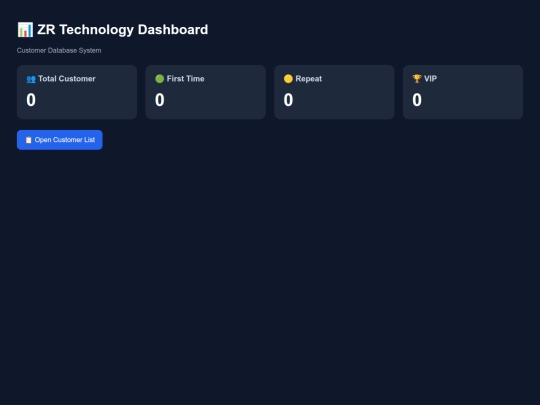540x405 pixels.
Task: Click the VIP label
Action: click(430, 79)
